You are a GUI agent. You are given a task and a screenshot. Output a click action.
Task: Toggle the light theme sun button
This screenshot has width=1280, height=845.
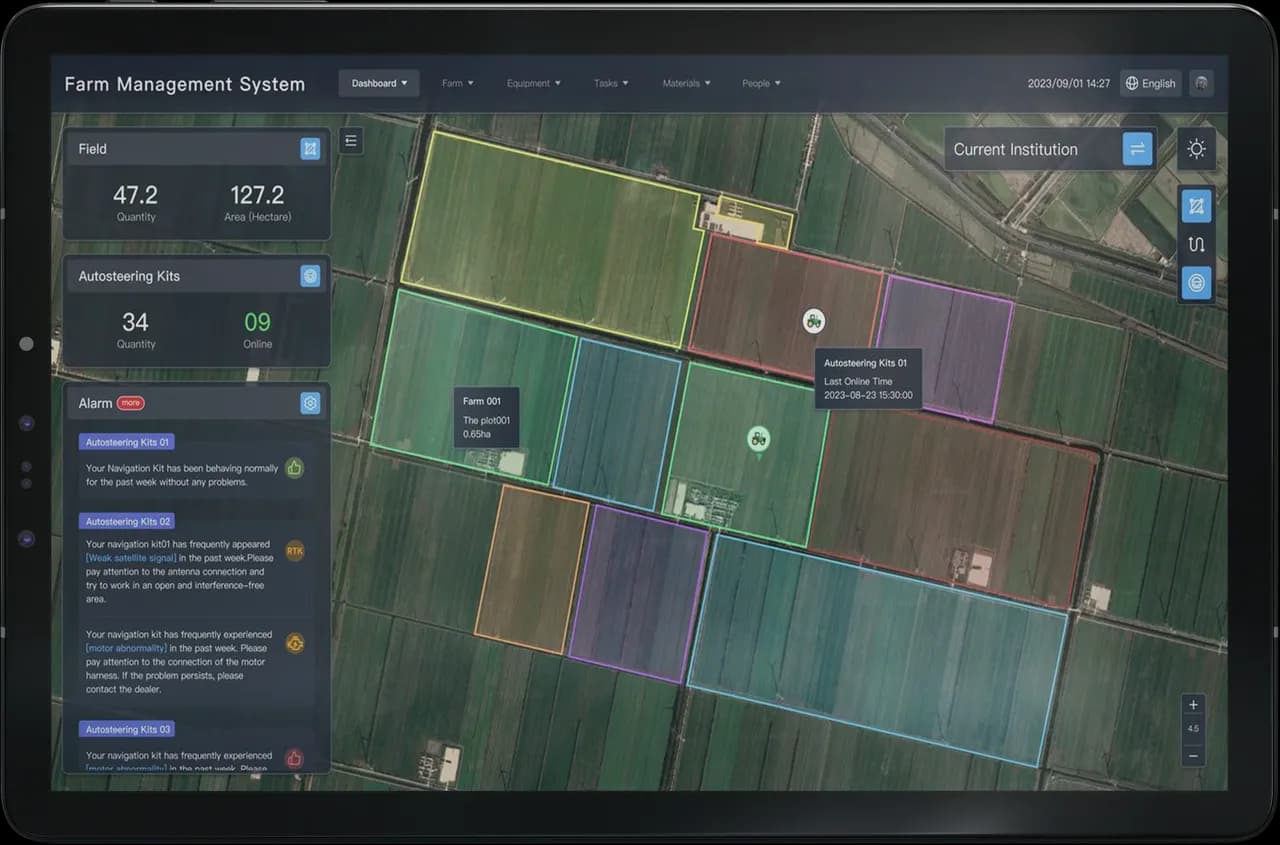point(1196,149)
